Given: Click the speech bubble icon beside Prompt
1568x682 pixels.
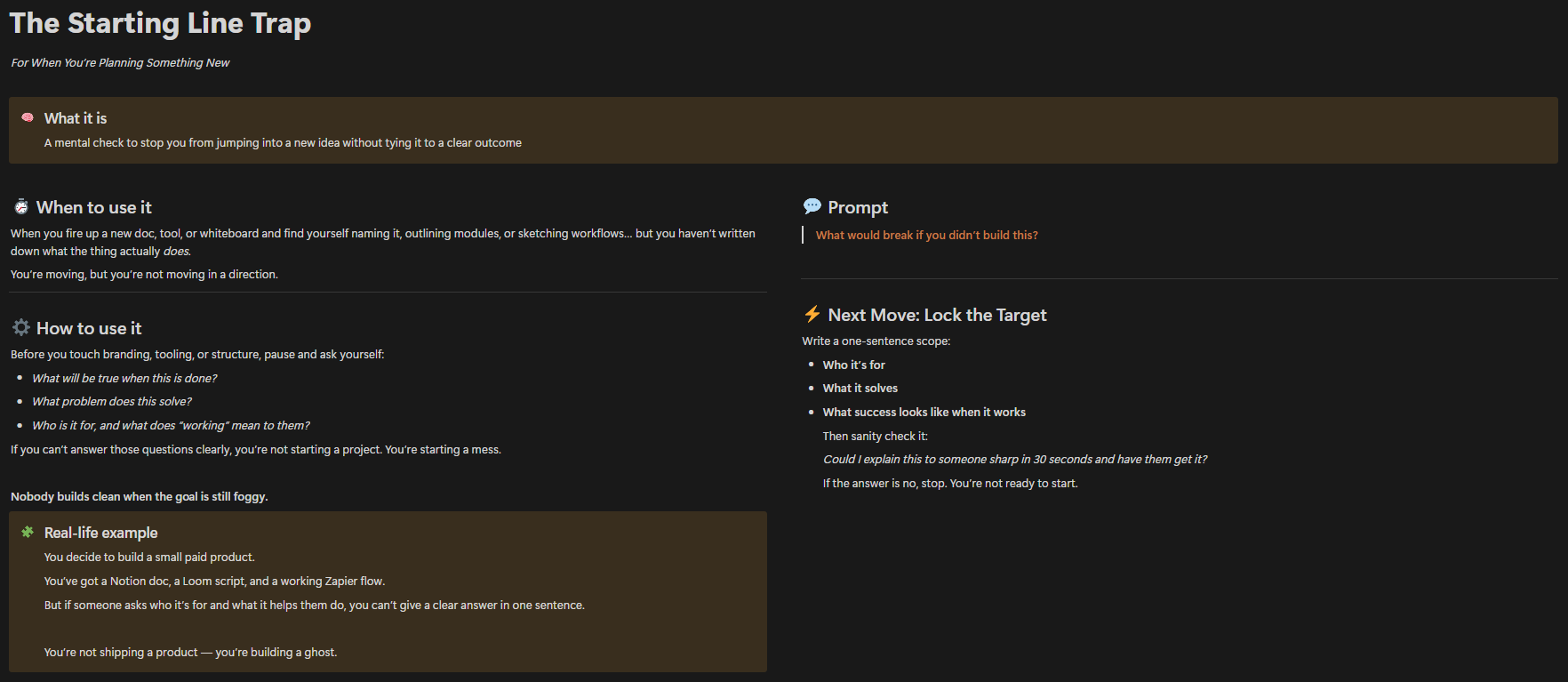Looking at the screenshot, I should (812, 206).
